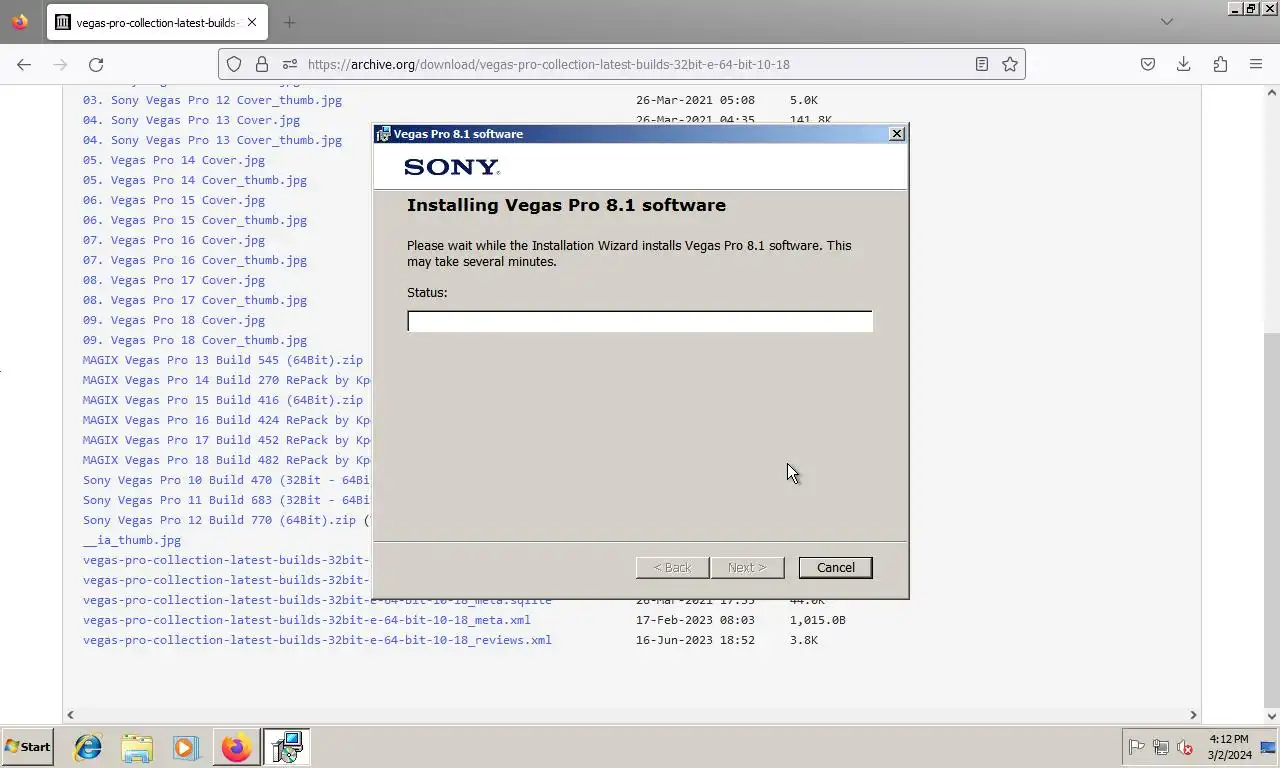The image size is (1280, 768).
Task: Open 06. Vegas Pro 15 Cover_thumb.jpg link
Action: [x=195, y=220]
